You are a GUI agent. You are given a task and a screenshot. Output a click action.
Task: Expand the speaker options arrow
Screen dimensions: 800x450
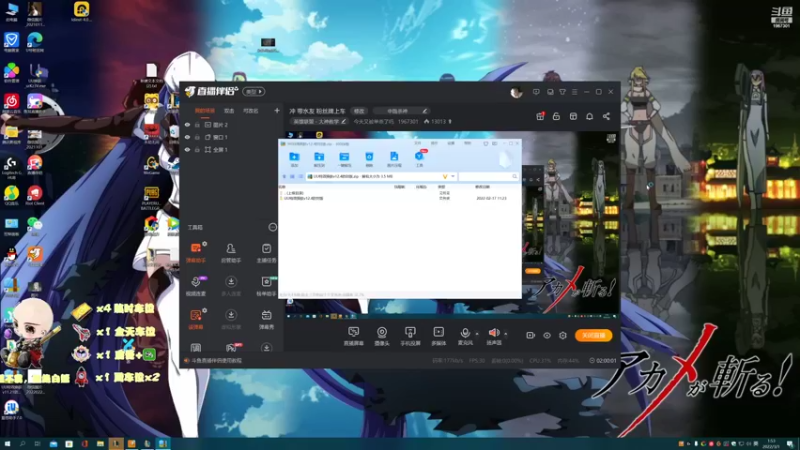506,334
